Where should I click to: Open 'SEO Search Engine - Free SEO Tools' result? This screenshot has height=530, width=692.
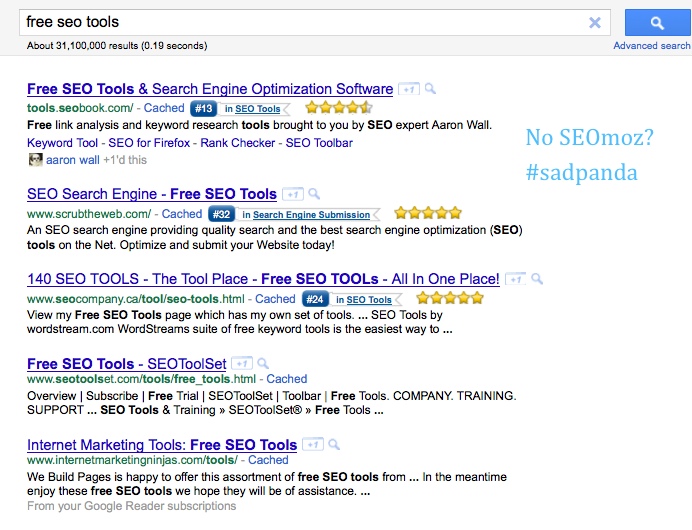pyautogui.click(x=152, y=194)
